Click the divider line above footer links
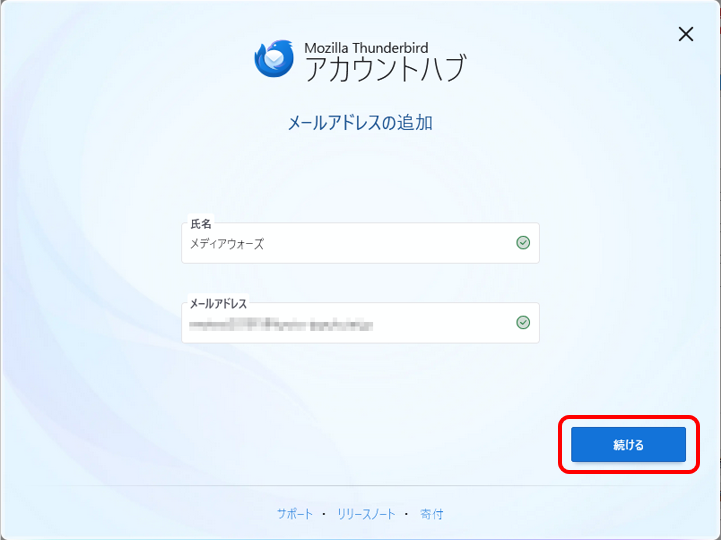This screenshot has height=540, width=721. tap(360, 485)
